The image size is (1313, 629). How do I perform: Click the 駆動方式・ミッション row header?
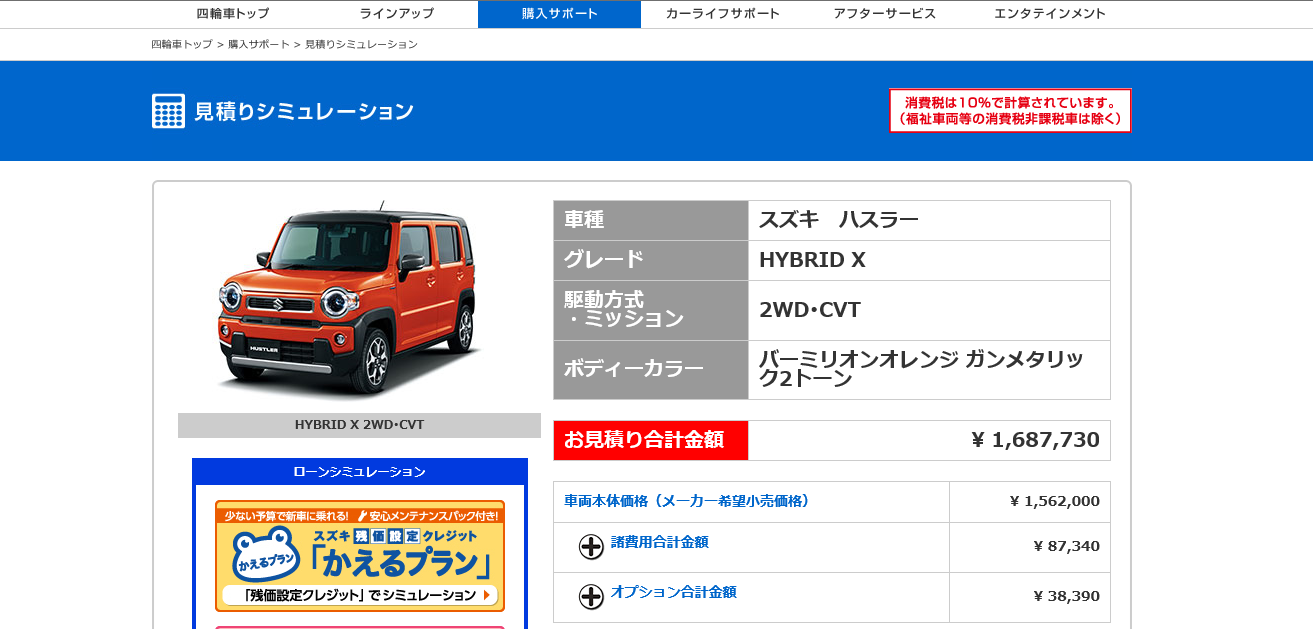[651, 310]
